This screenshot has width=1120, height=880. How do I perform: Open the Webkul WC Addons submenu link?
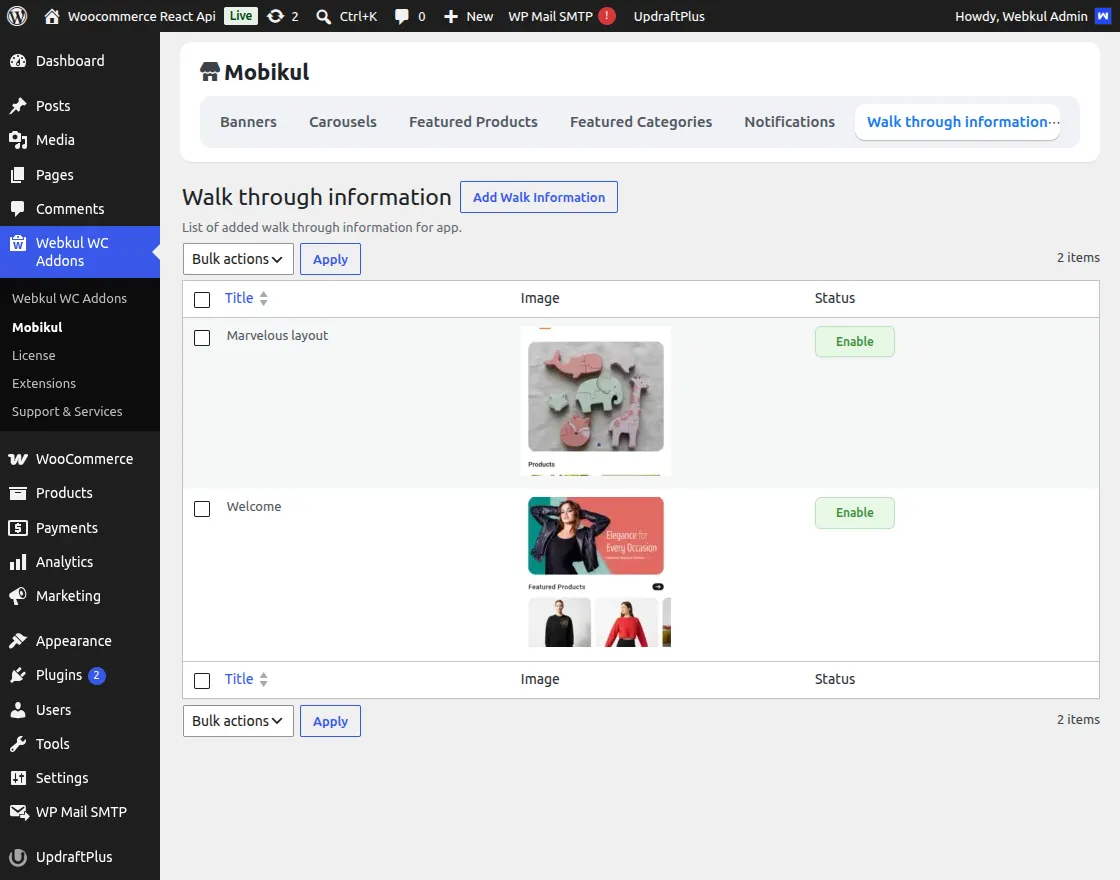[x=69, y=299]
